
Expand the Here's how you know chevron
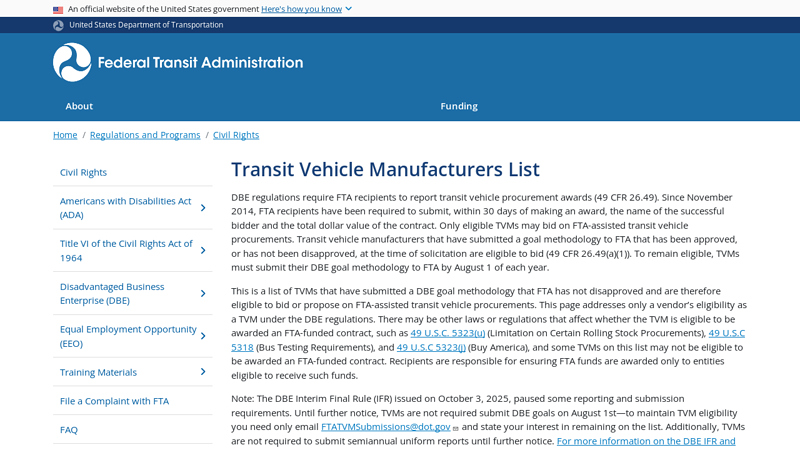point(348,9)
